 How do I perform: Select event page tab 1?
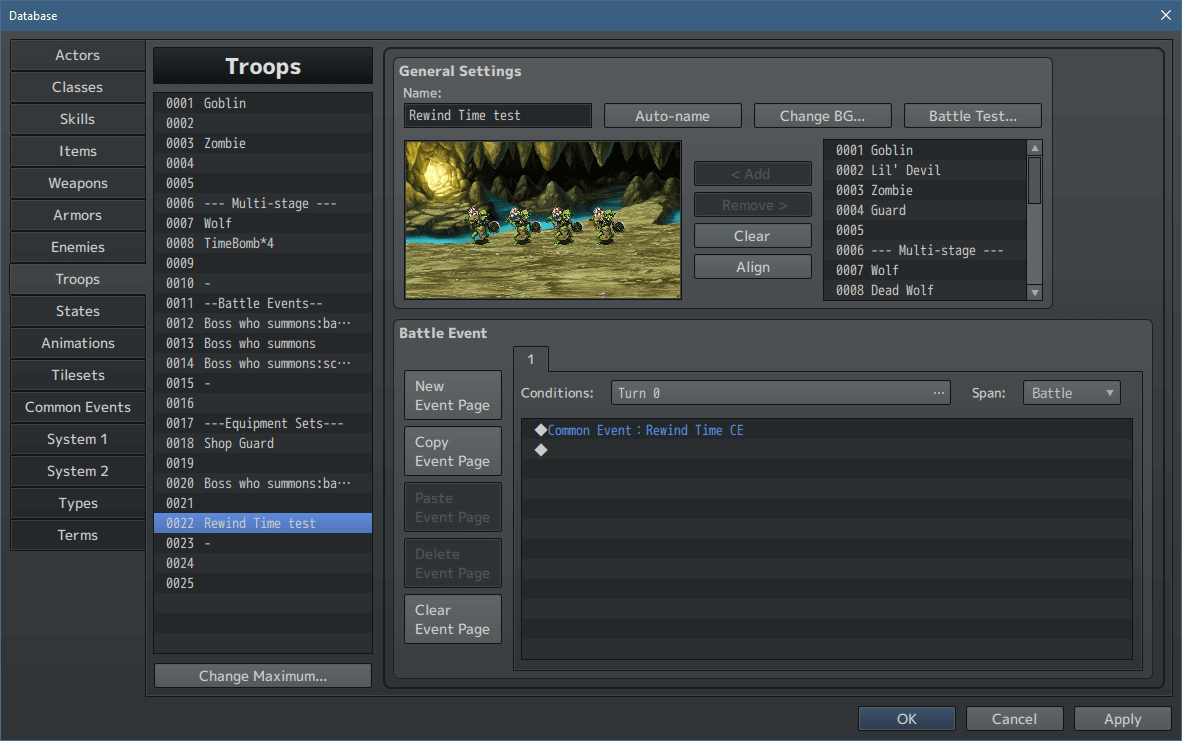click(x=530, y=359)
